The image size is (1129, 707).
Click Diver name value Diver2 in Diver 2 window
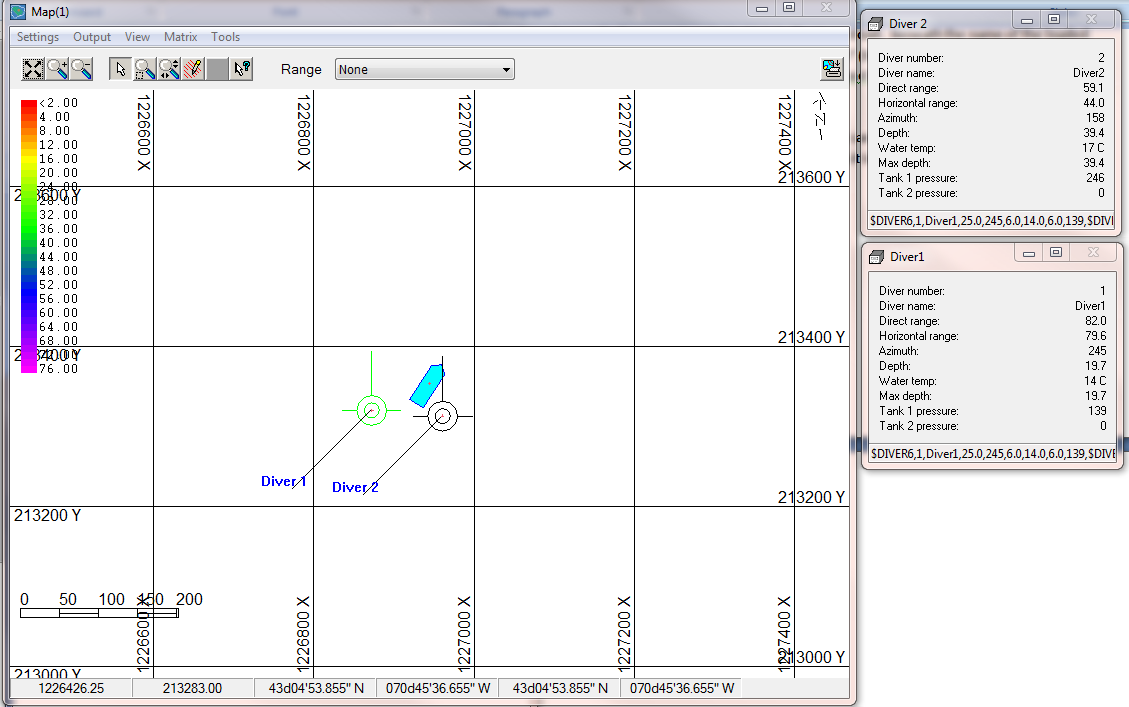pos(1089,73)
